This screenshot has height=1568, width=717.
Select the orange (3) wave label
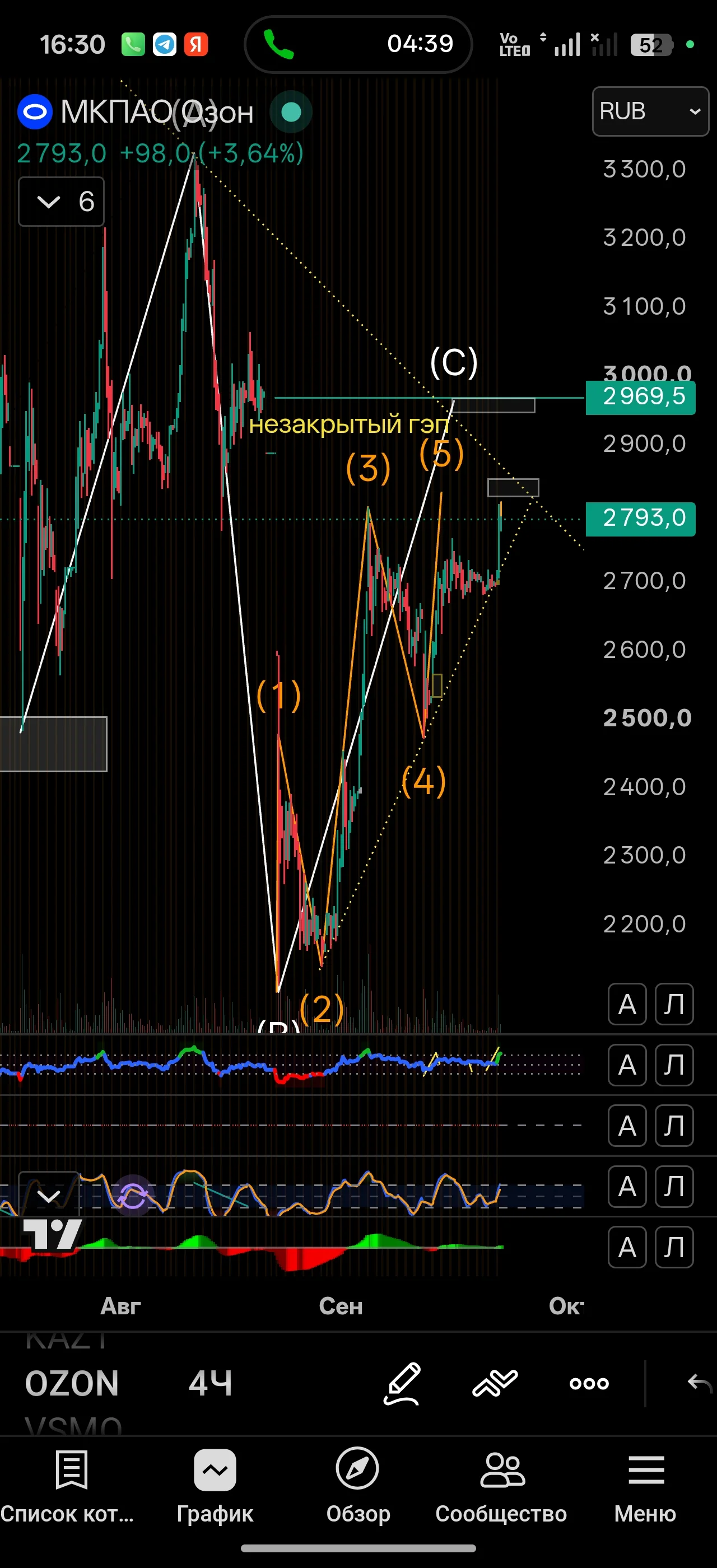(368, 468)
